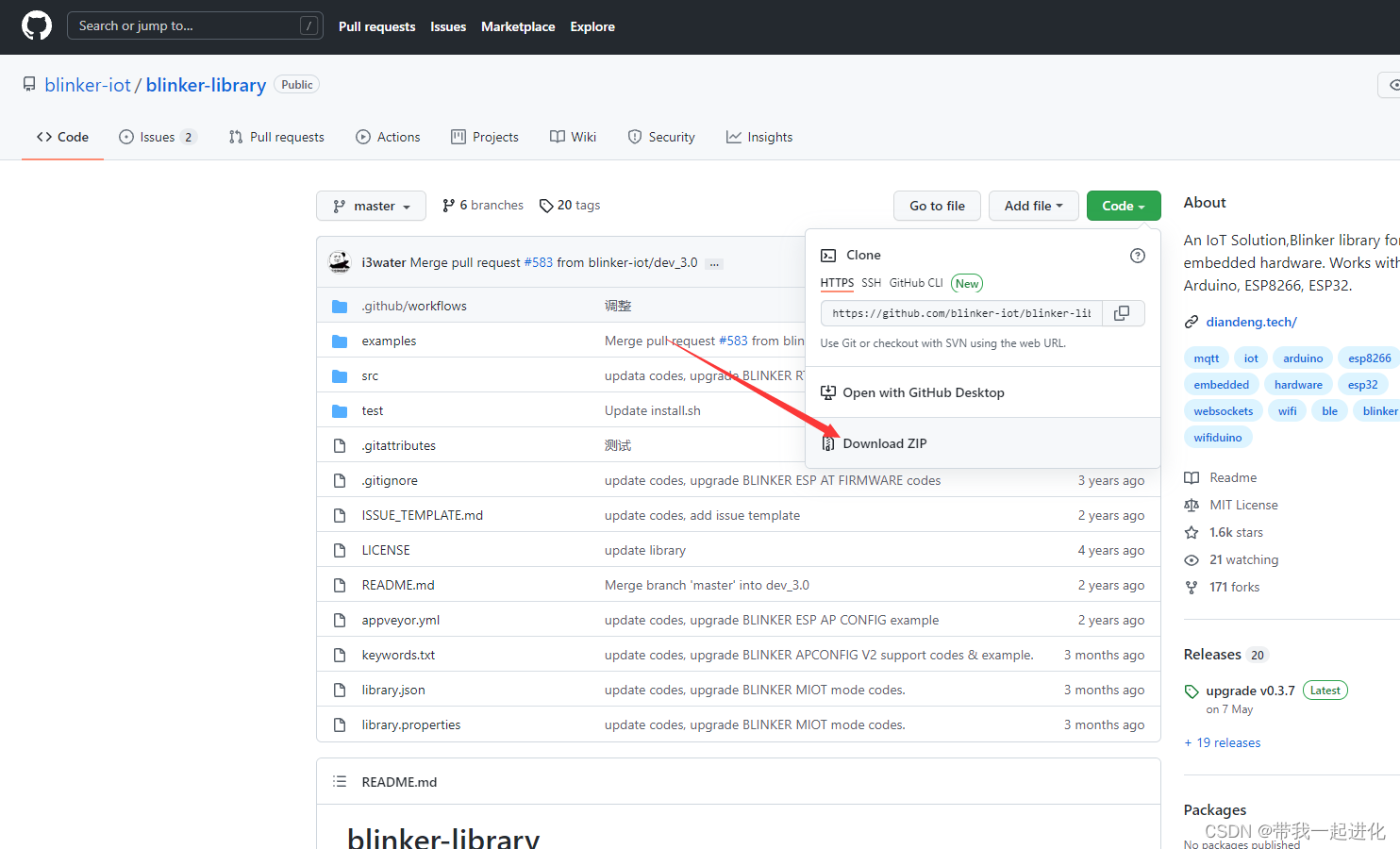1400x849 pixels.
Task: Select the SSH clone option
Action: [x=871, y=283]
